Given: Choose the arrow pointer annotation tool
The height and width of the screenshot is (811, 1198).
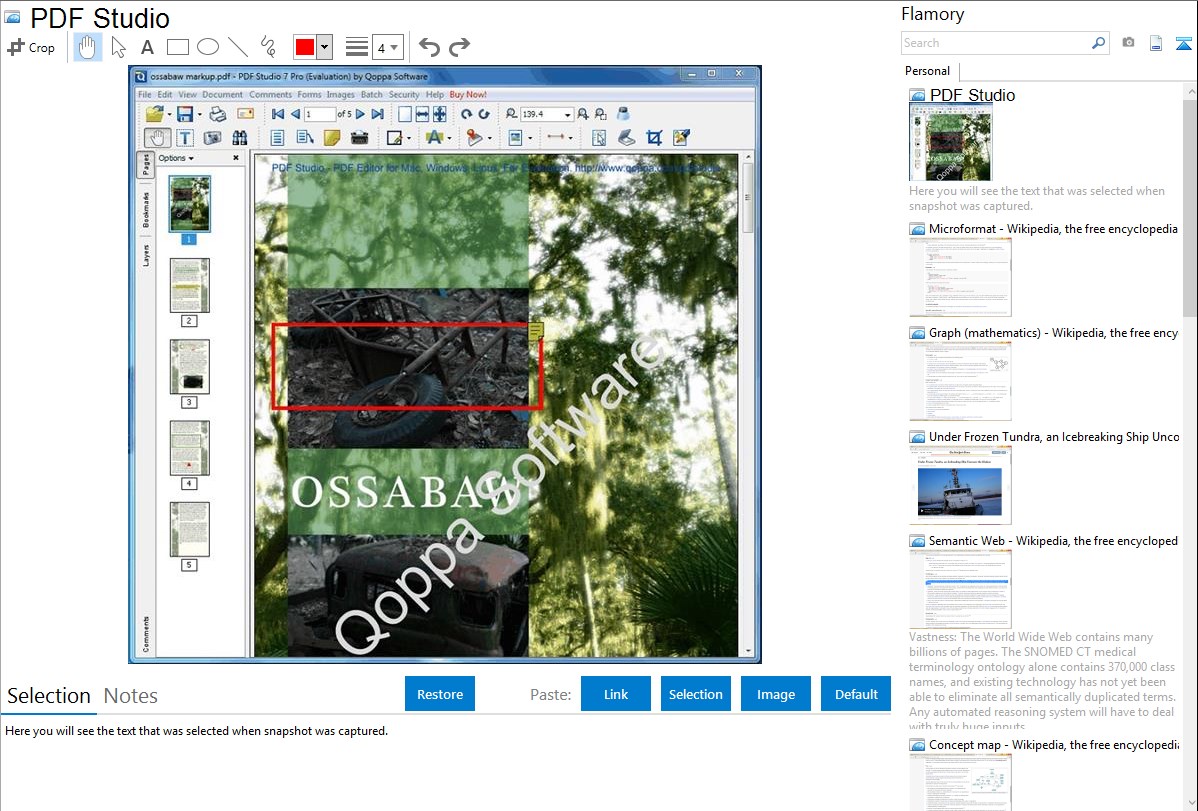Looking at the screenshot, I should [118, 47].
